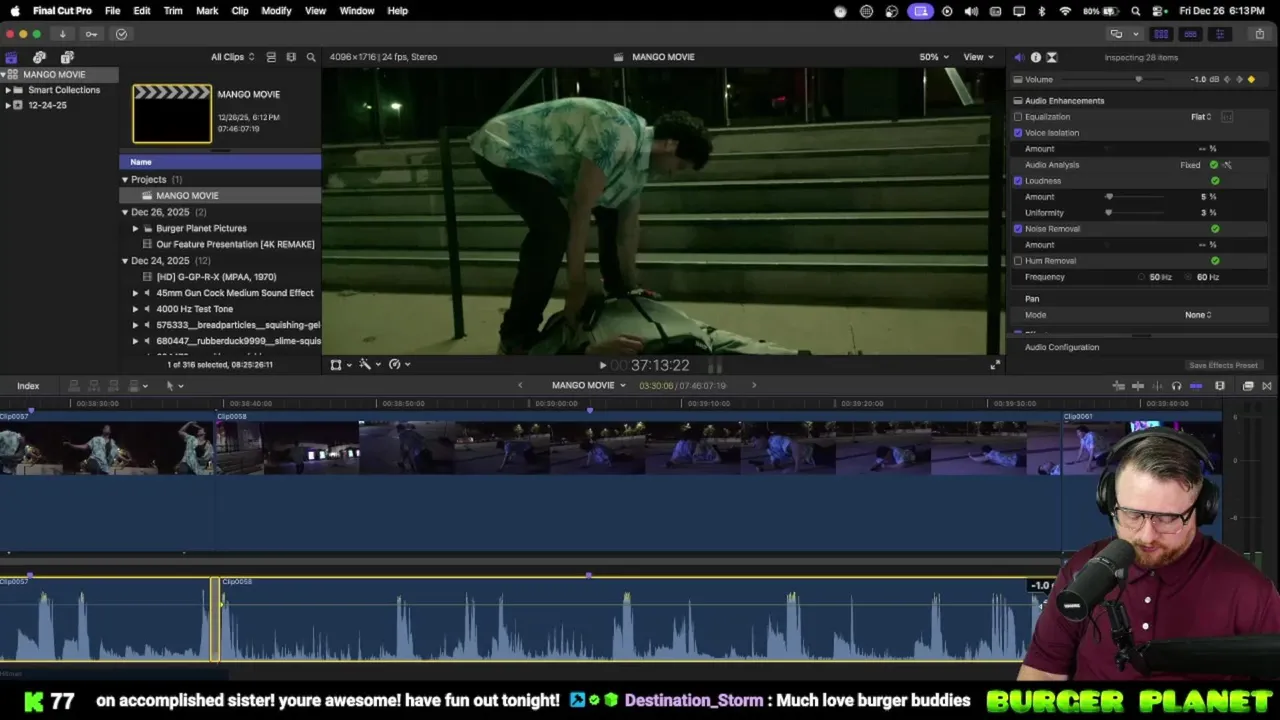
Task: Enable the Equalization checkbox
Action: pyautogui.click(x=1018, y=117)
